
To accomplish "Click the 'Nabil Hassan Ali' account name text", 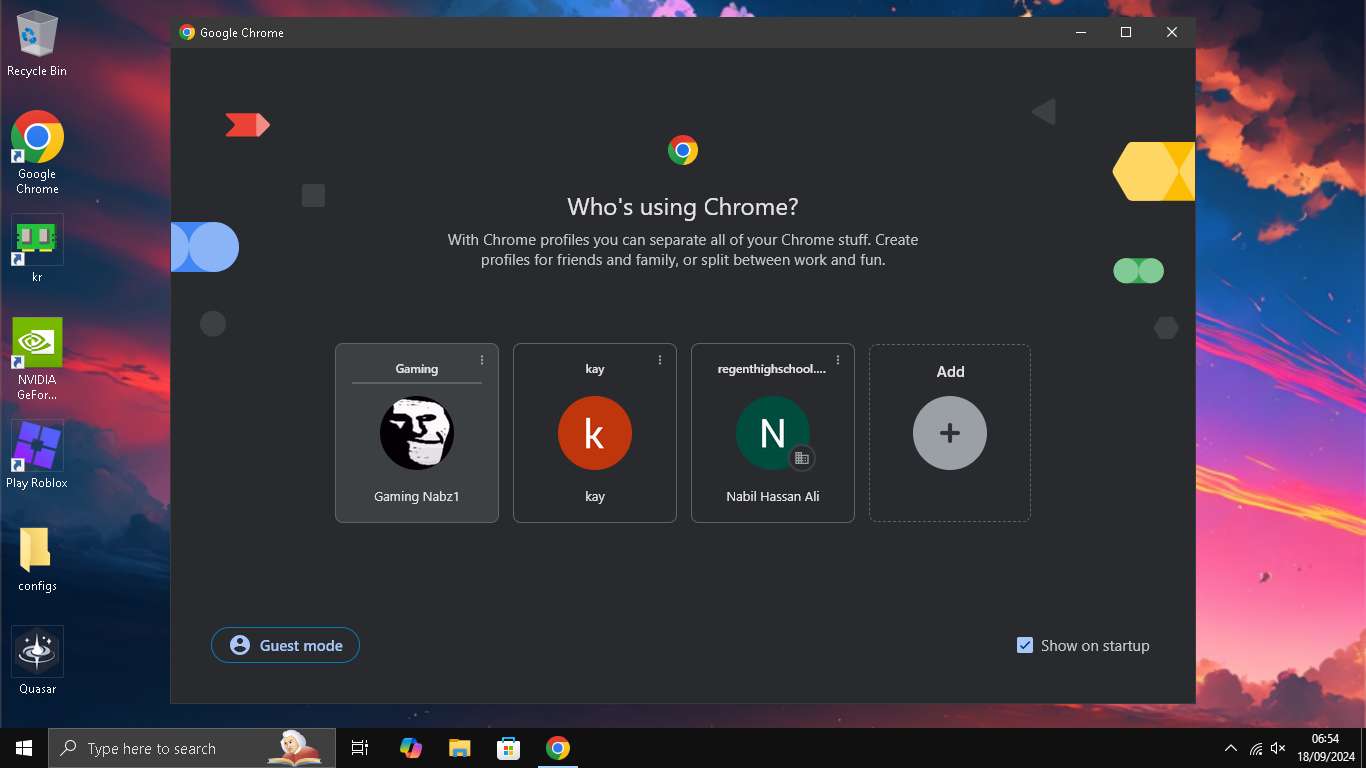I will click(x=773, y=496).
